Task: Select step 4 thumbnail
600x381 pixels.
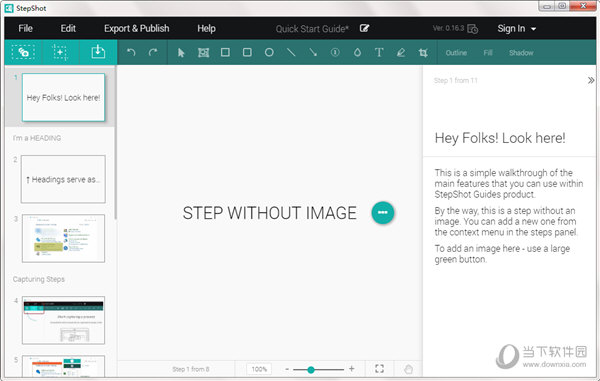Action: [x=64, y=320]
